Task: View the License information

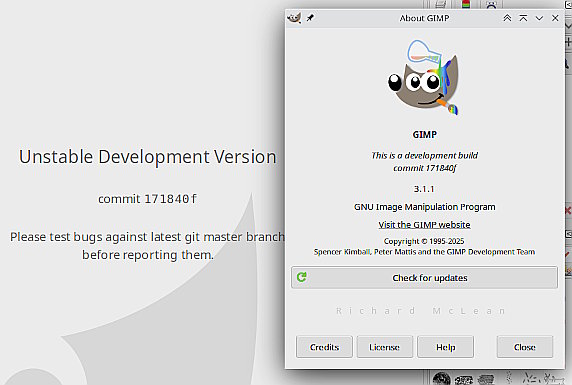Action: click(x=384, y=347)
